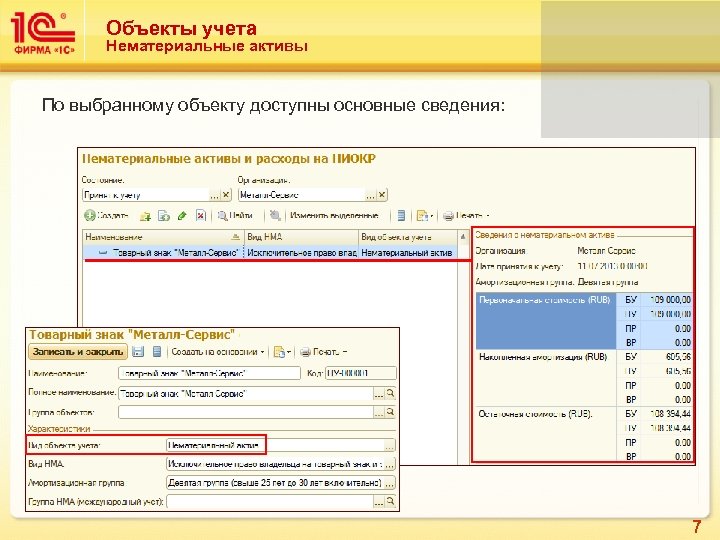Click ellipsis button of Группа объектов field
This screenshot has width=720, height=540.
(x=379, y=413)
